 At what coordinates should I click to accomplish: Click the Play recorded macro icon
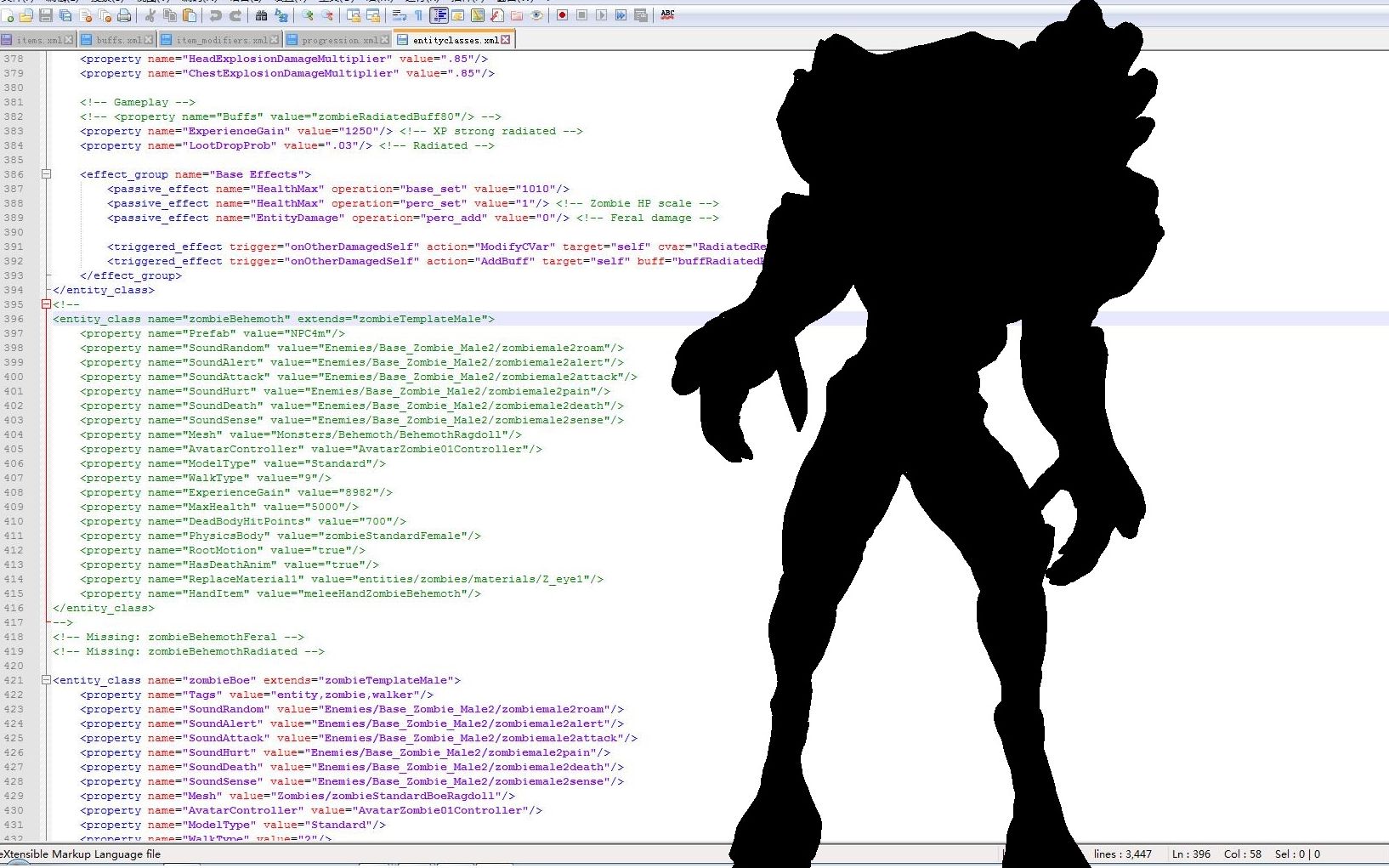coord(601,15)
